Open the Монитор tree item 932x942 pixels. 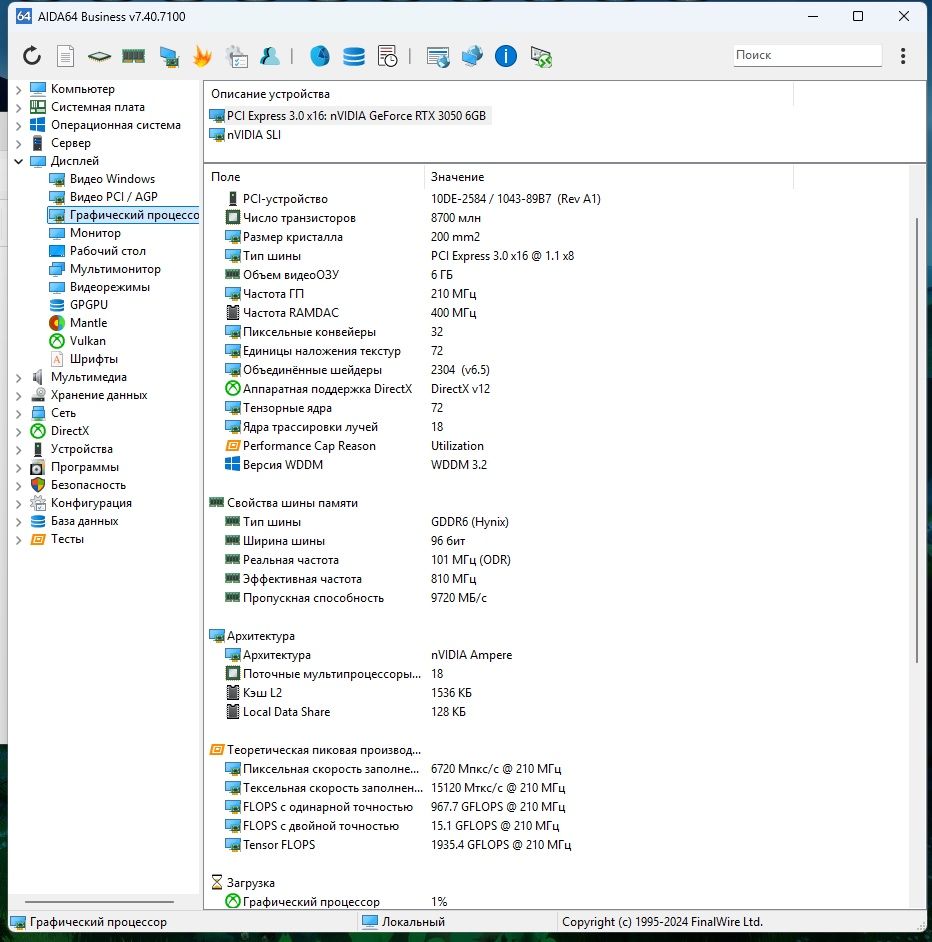tap(85, 233)
